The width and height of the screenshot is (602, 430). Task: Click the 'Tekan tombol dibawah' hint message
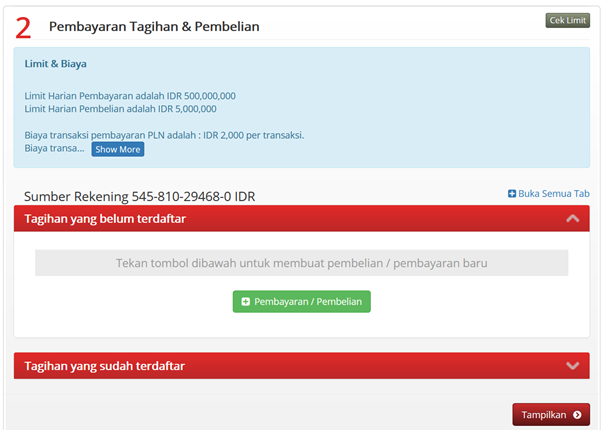click(x=302, y=263)
